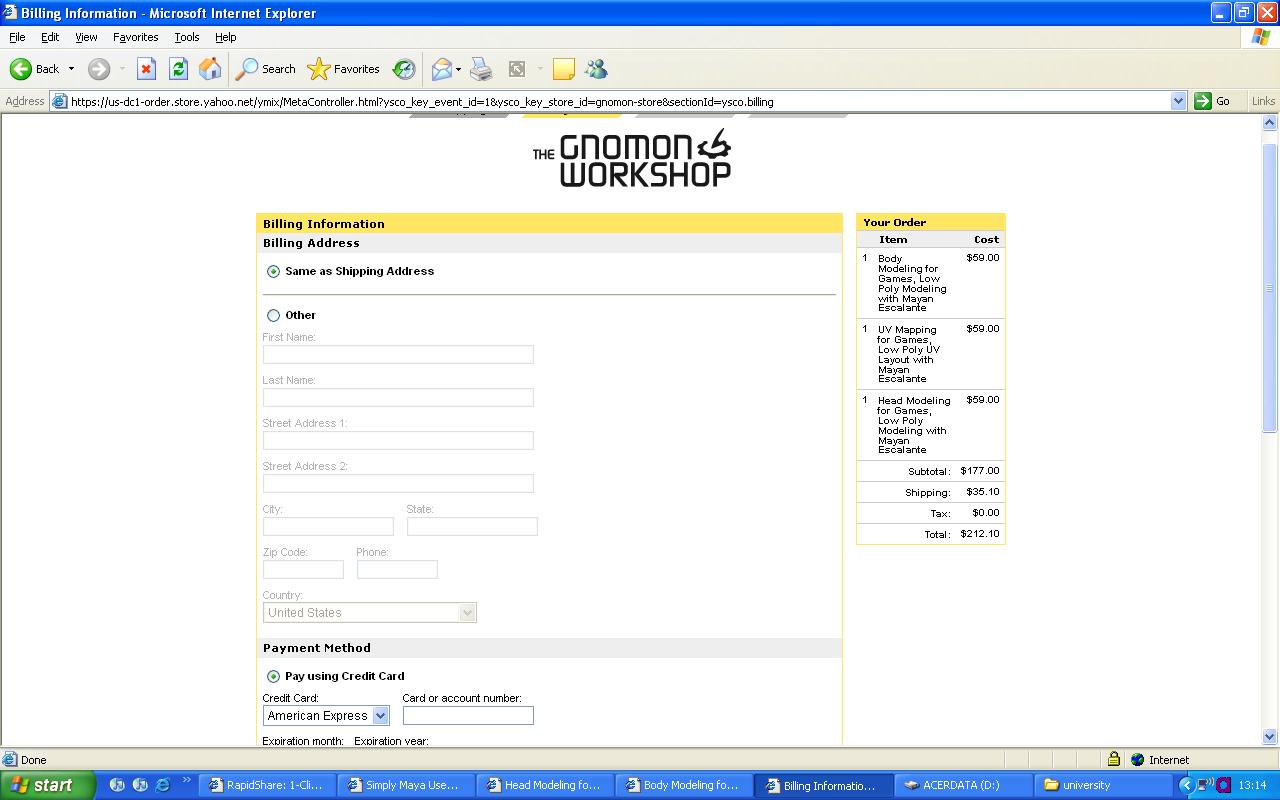This screenshot has height=800, width=1280.
Task: Switch to Simply Maya taskbar window
Action: 405,785
